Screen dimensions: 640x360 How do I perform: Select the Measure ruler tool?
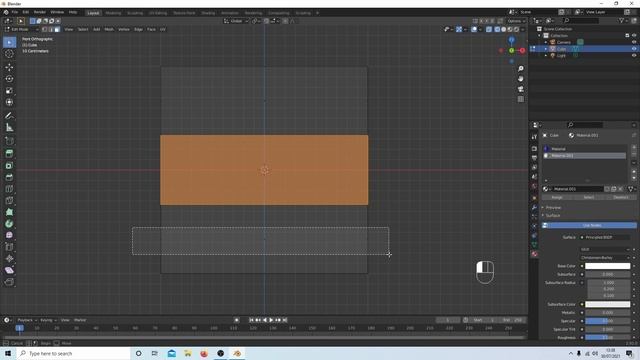tap(9, 128)
